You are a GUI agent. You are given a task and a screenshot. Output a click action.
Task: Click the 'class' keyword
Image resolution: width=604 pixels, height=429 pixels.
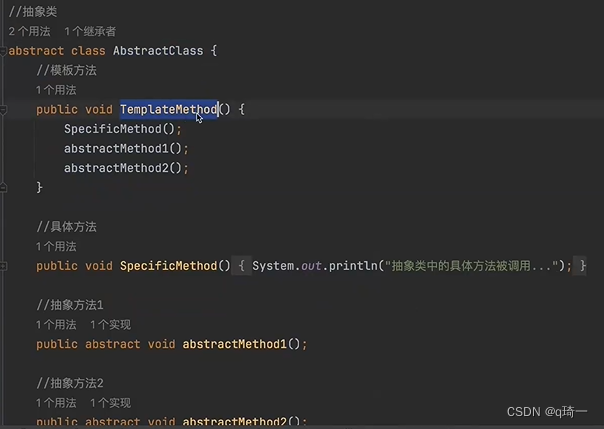pyautogui.click(x=88, y=51)
